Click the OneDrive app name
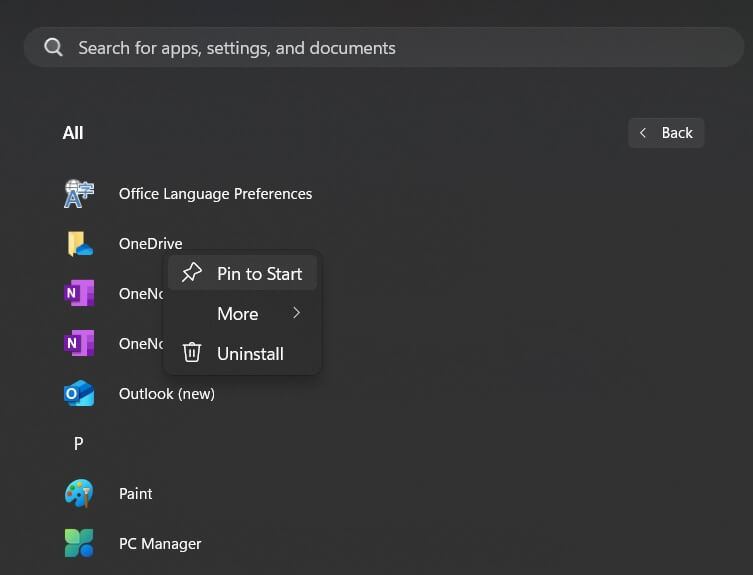This screenshot has width=753, height=575. (x=151, y=244)
